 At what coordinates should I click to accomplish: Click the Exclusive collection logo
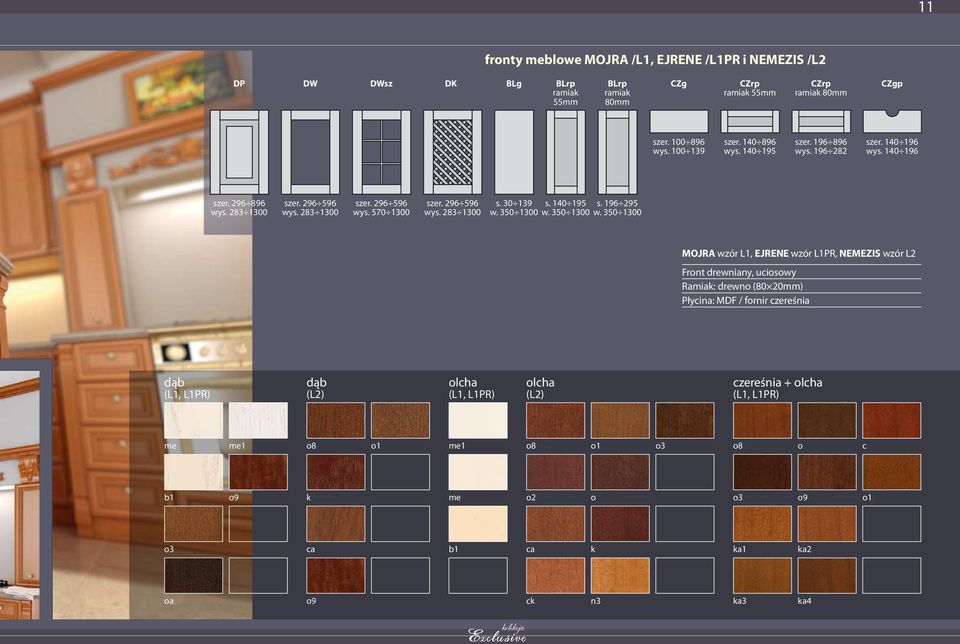pyautogui.click(x=497, y=634)
